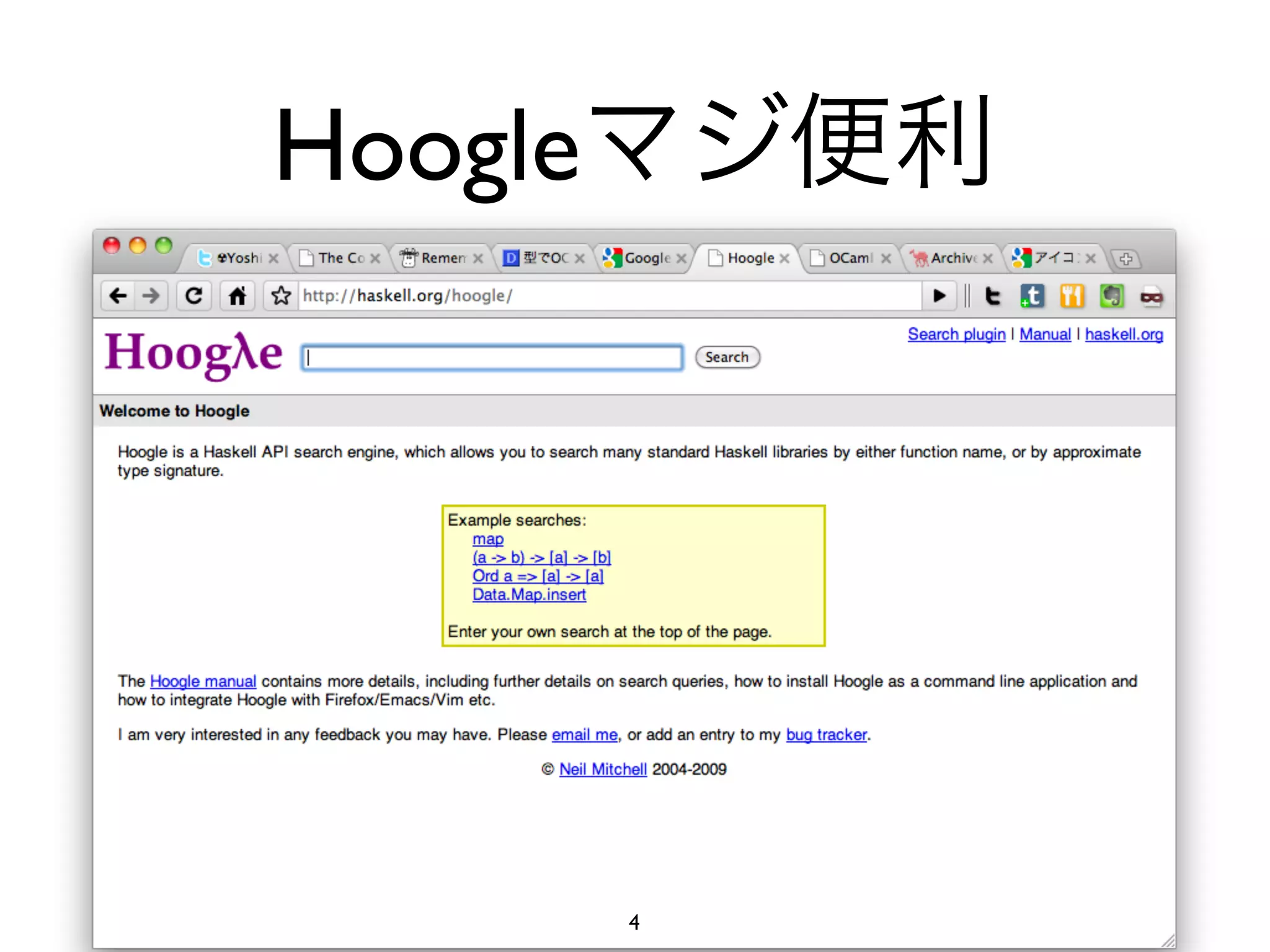Close the Yoshi Twitter tab
Screen dimensions: 1270x952
click(x=273, y=258)
